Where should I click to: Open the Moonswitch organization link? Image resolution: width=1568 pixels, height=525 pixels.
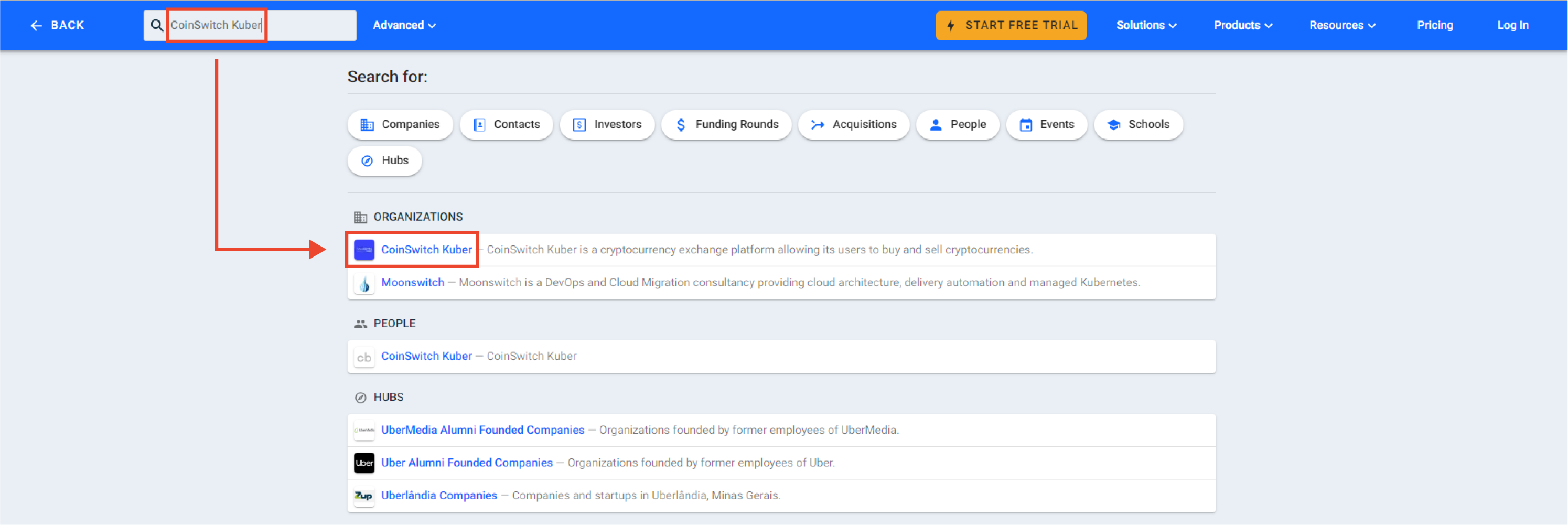[413, 282]
